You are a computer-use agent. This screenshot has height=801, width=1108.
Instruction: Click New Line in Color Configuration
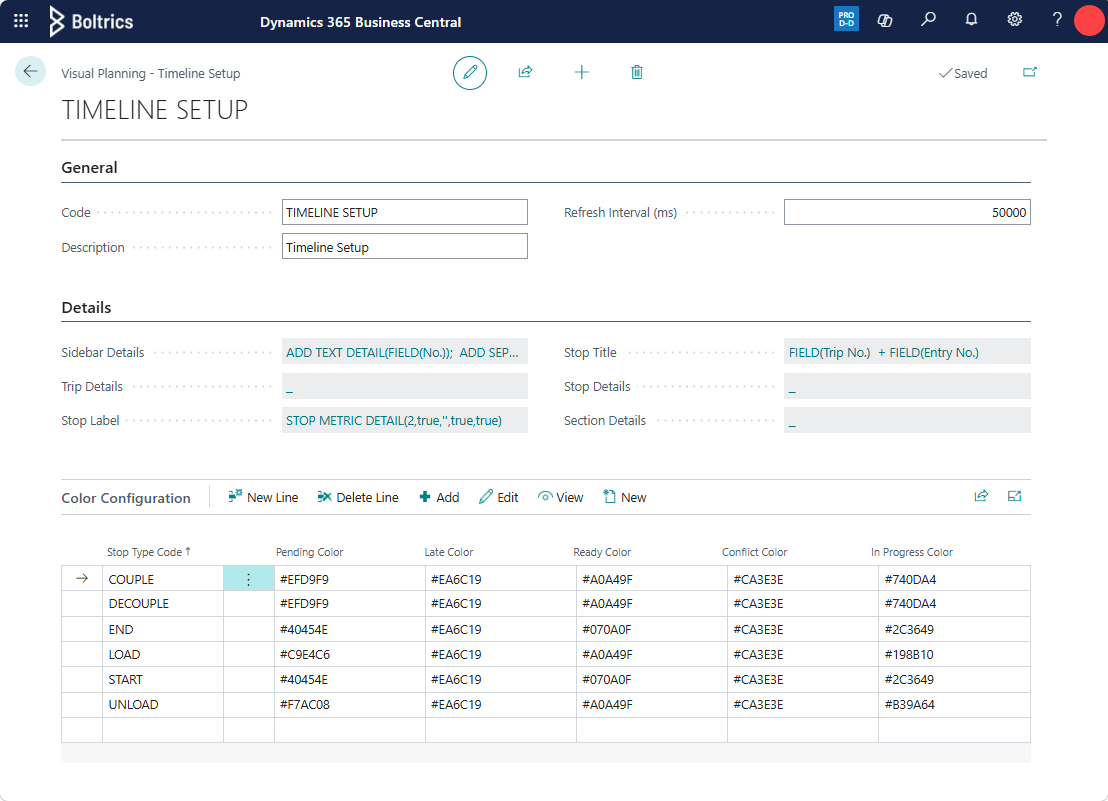[x=264, y=497]
